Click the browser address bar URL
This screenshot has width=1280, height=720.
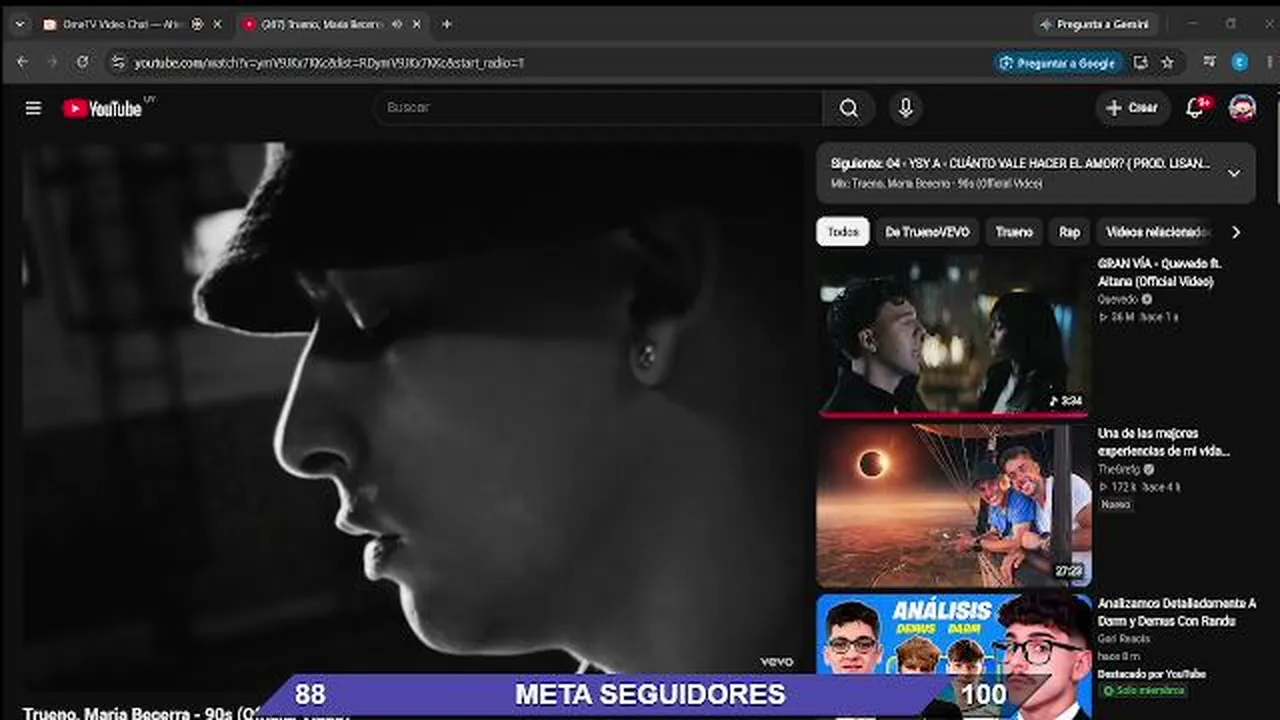click(x=330, y=62)
